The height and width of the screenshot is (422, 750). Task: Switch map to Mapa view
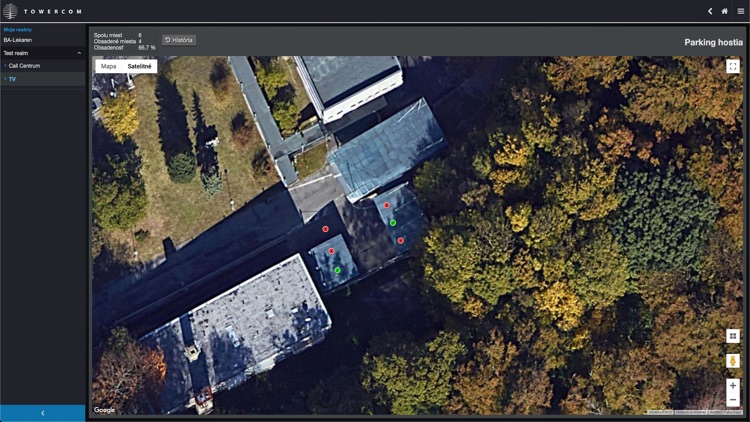click(109, 67)
